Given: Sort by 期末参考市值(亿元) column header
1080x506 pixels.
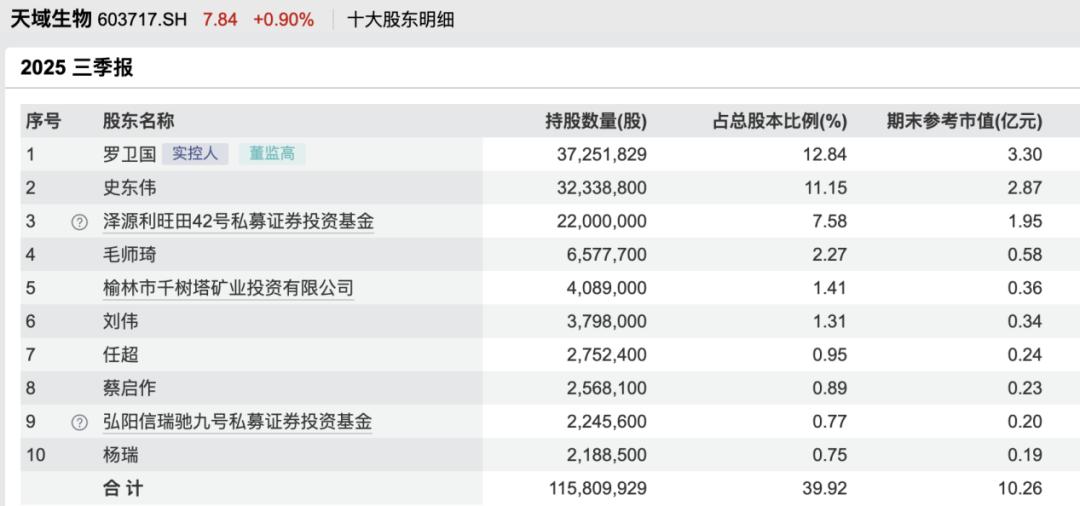Looking at the screenshot, I should click(964, 122).
